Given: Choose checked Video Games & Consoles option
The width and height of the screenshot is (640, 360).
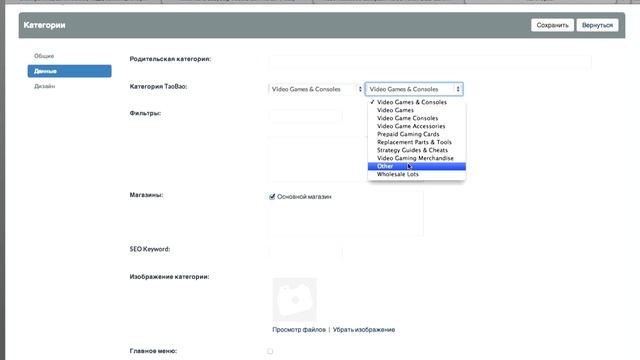Looking at the screenshot, I should 416,102.
